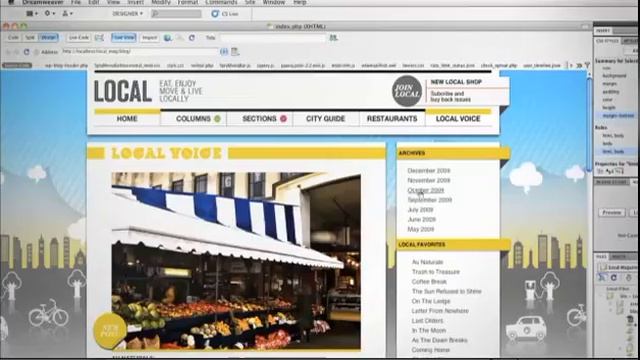This screenshot has width=640, height=360.
Task: Click the search field in application bar
Action: (176, 14)
